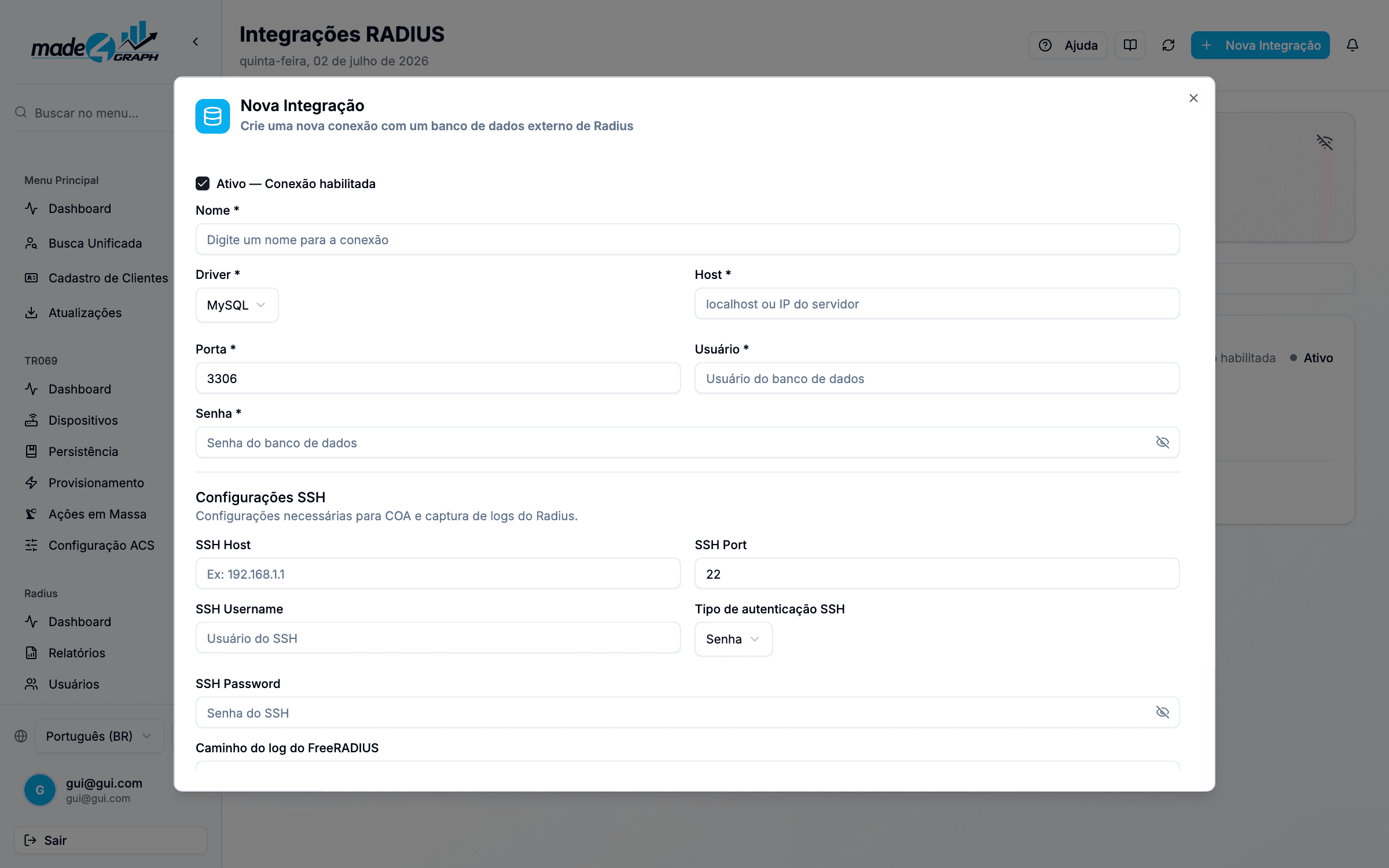Click the Ajuda help button
Screen dimensions: 1389x868
pyautogui.click(x=1068, y=45)
